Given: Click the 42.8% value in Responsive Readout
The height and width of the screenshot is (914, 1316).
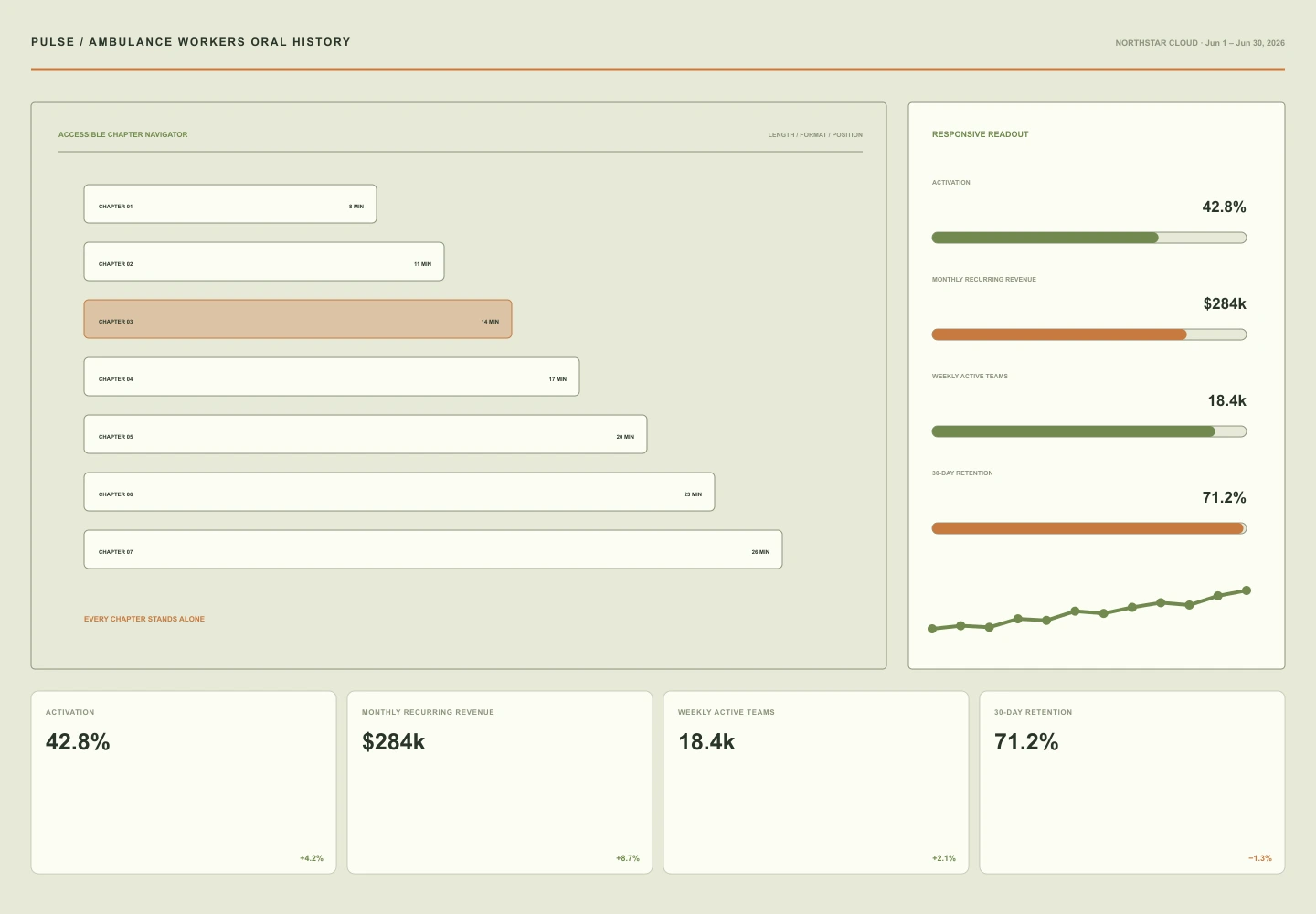Looking at the screenshot, I should point(1224,207).
